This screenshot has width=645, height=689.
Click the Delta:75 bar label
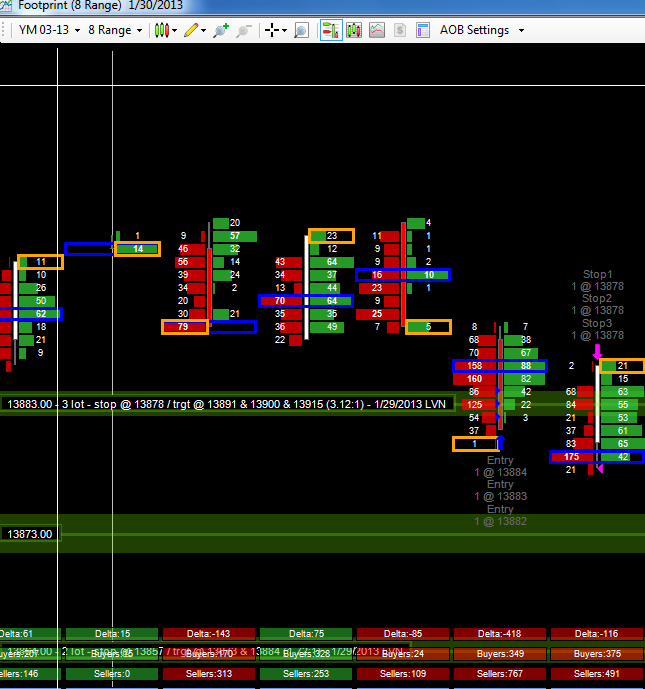coord(306,634)
